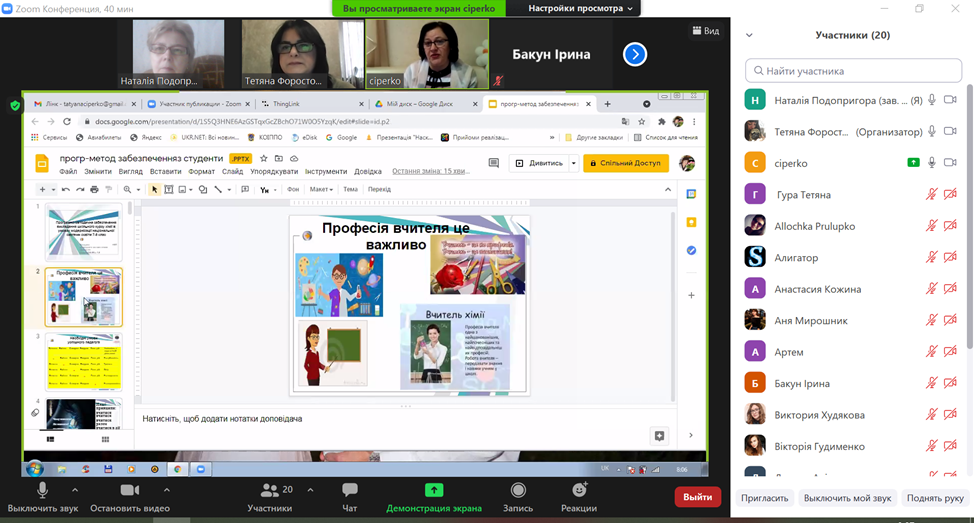Open the Вставити menu in shared Slides
This screenshot has height=523, width=974.
coord(165,171)
